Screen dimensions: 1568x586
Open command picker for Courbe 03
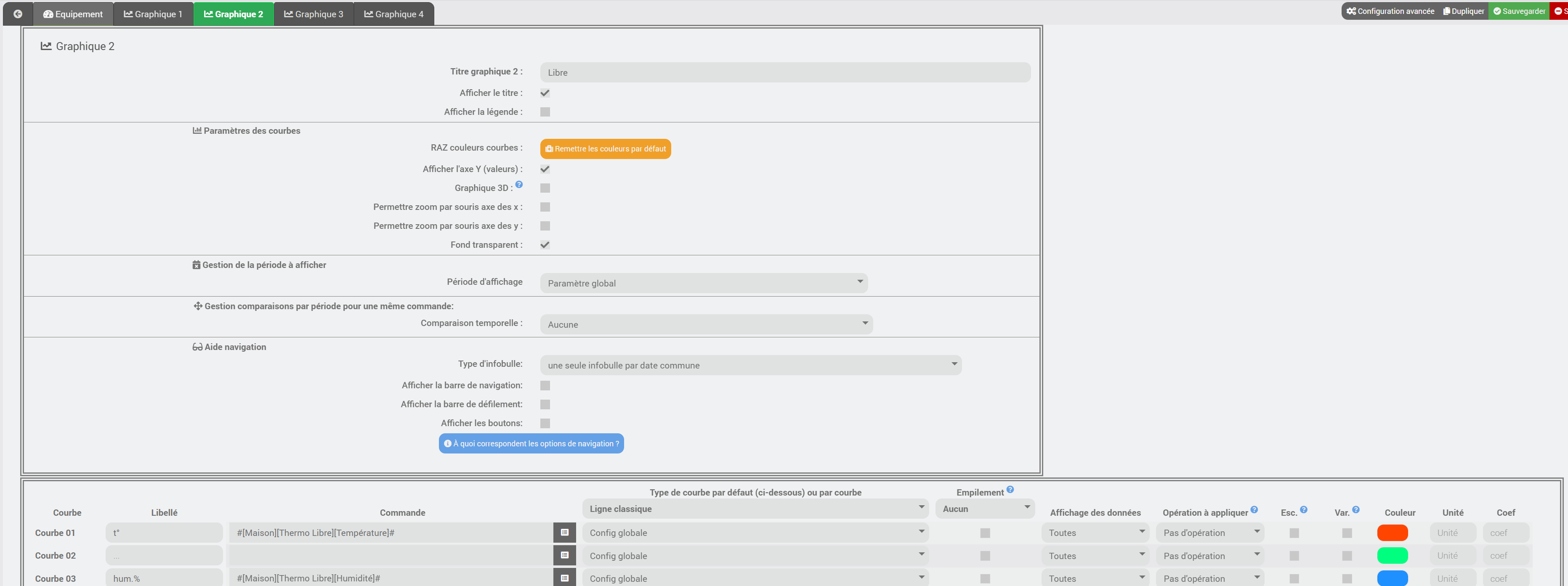(564, 578)
